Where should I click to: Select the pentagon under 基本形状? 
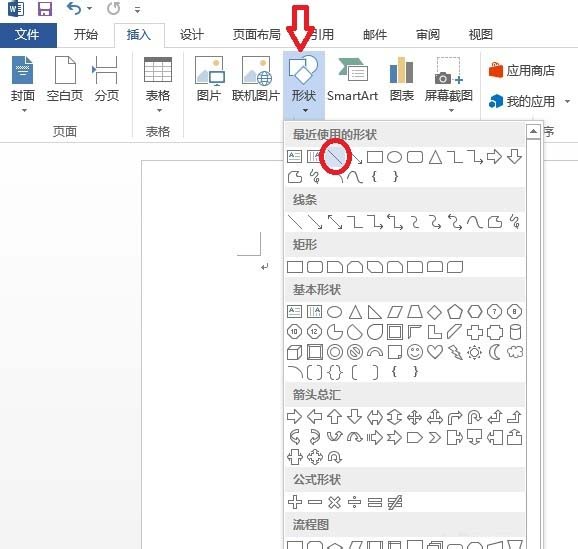point(455,312)
